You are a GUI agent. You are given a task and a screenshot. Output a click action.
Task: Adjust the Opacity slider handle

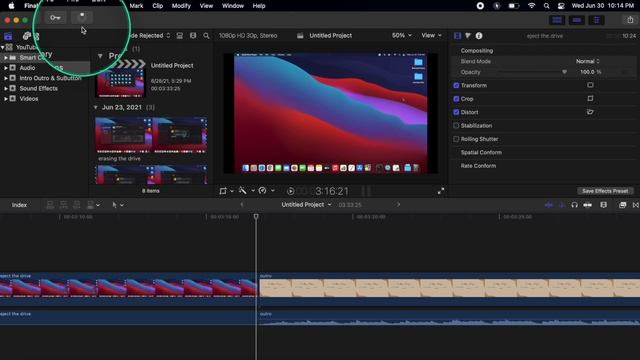point(564,72)
